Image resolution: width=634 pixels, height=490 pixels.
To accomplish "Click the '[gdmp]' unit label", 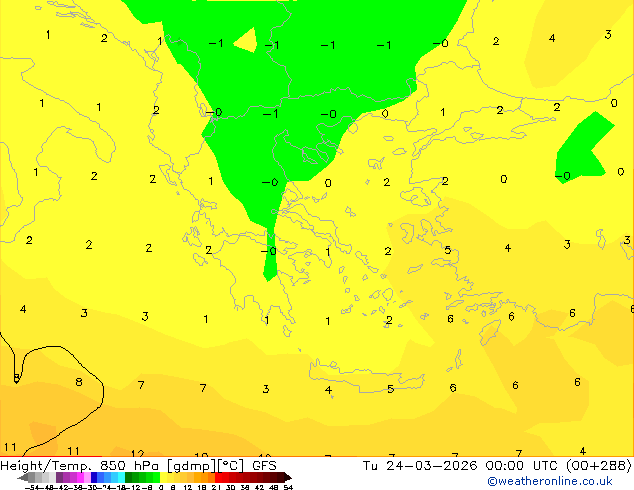I will tap(191, 466).
